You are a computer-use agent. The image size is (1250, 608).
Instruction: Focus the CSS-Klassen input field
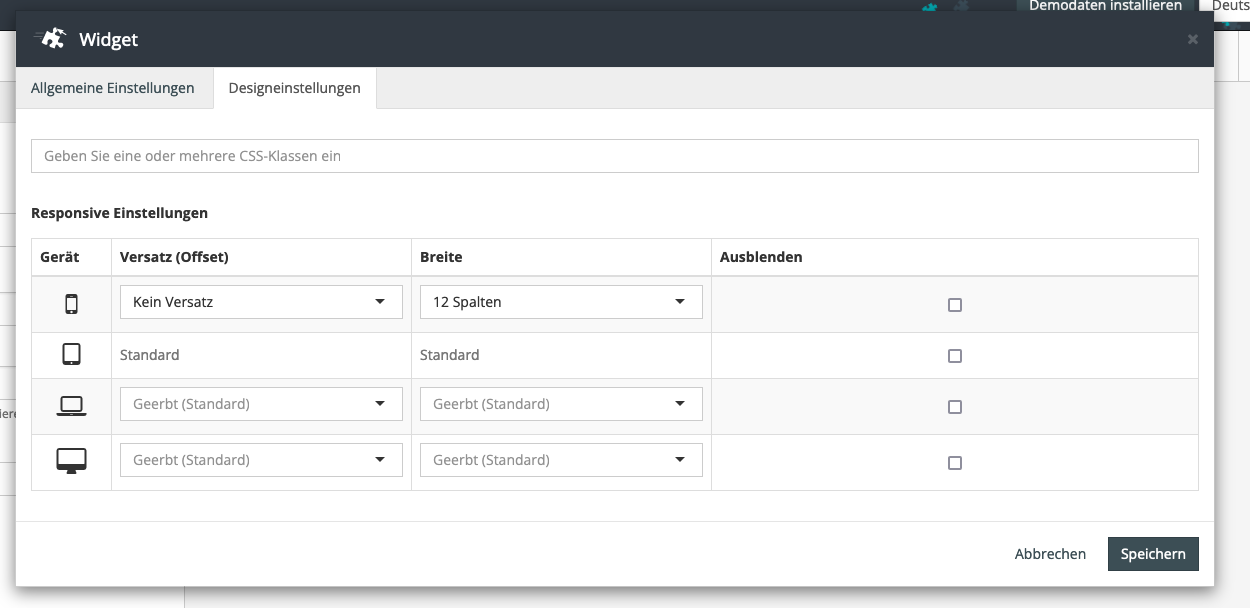tap(614, 156)
